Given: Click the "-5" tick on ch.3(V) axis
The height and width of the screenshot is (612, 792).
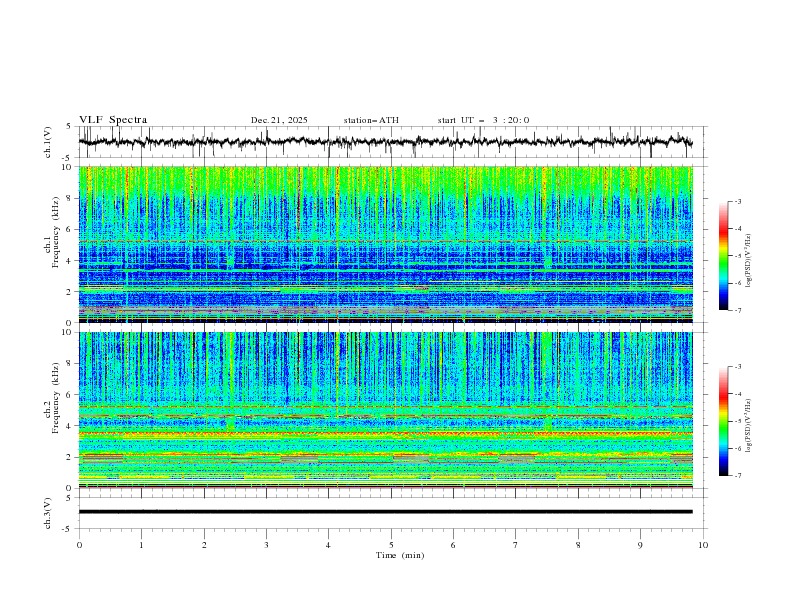Looking at the screenshot, I should [67, 529].
